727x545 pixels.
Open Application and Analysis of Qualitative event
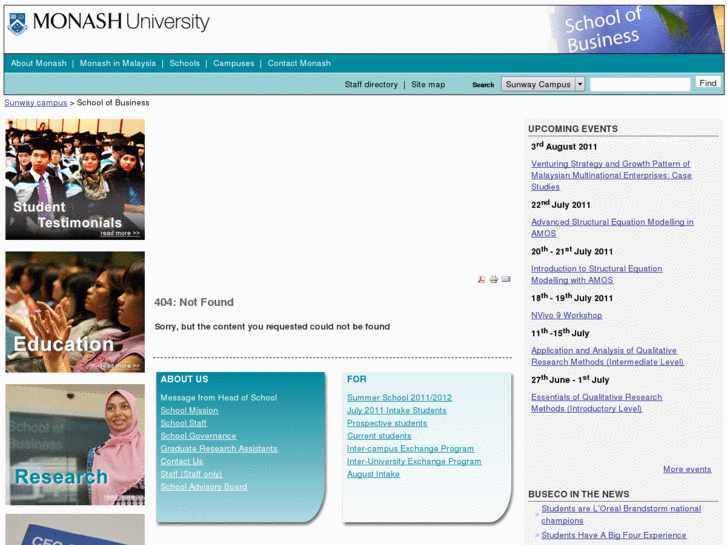607,356
